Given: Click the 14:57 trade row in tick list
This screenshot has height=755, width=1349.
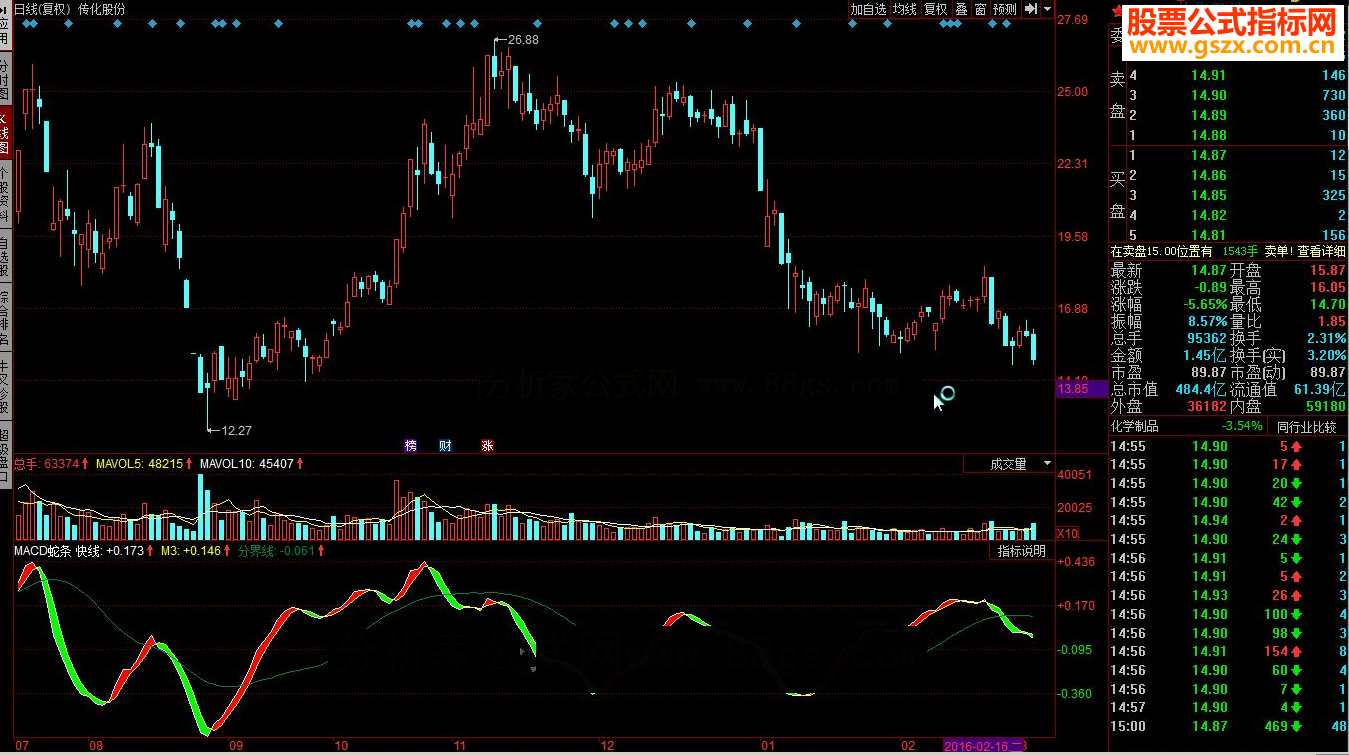Looking at the screenshot, I should 1229,708.
